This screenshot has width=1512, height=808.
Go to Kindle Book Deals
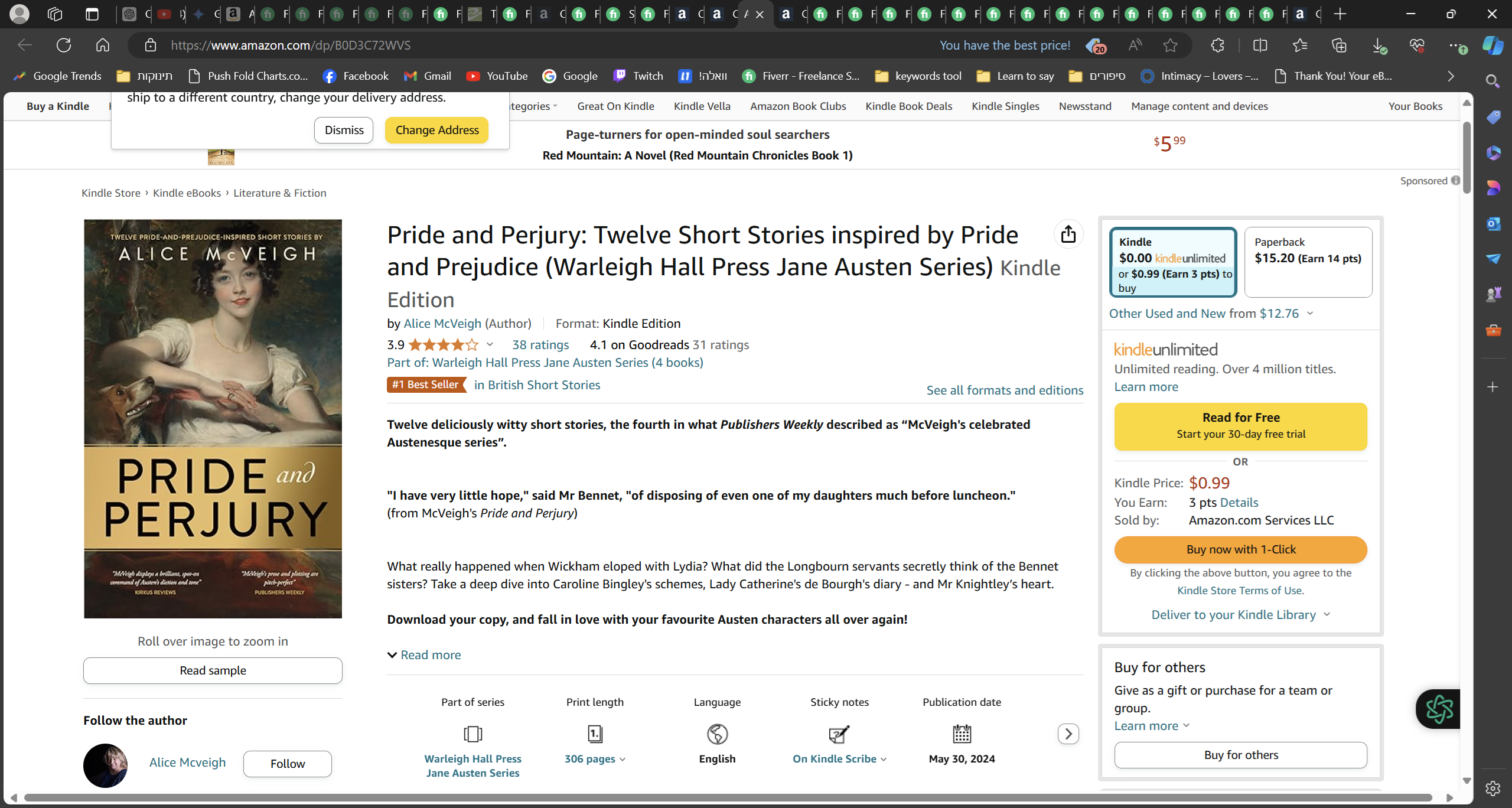coord(908,106)
